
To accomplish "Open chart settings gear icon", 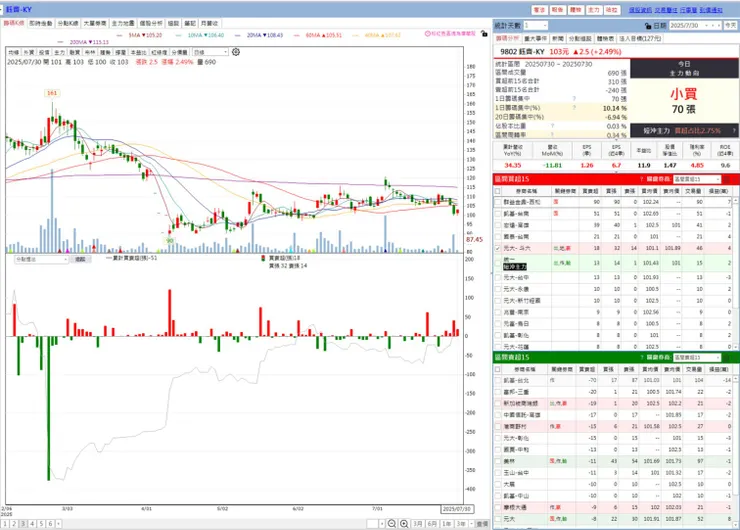I will coord(236,52).
